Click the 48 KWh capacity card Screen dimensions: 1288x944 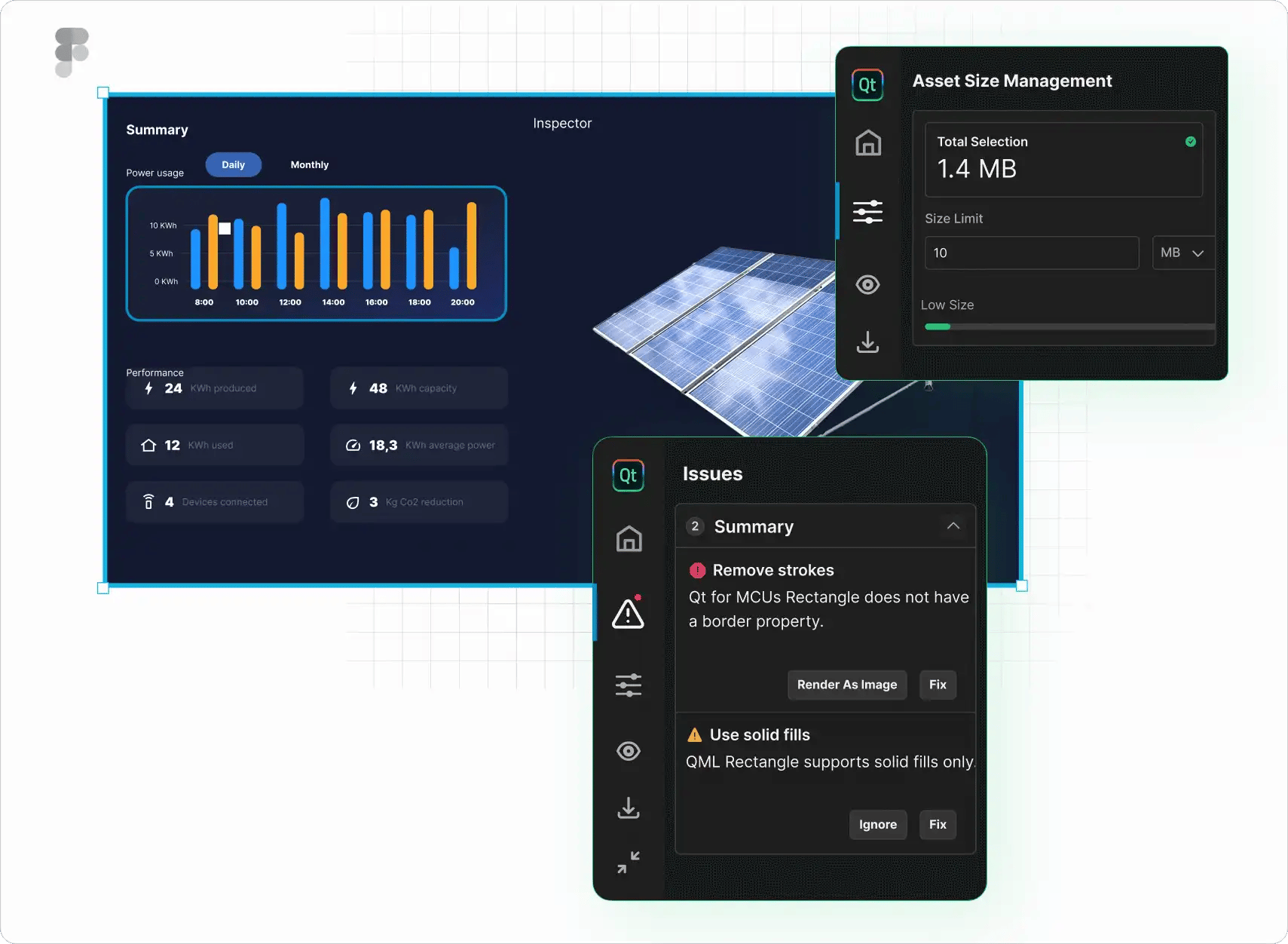pos(419,388)
